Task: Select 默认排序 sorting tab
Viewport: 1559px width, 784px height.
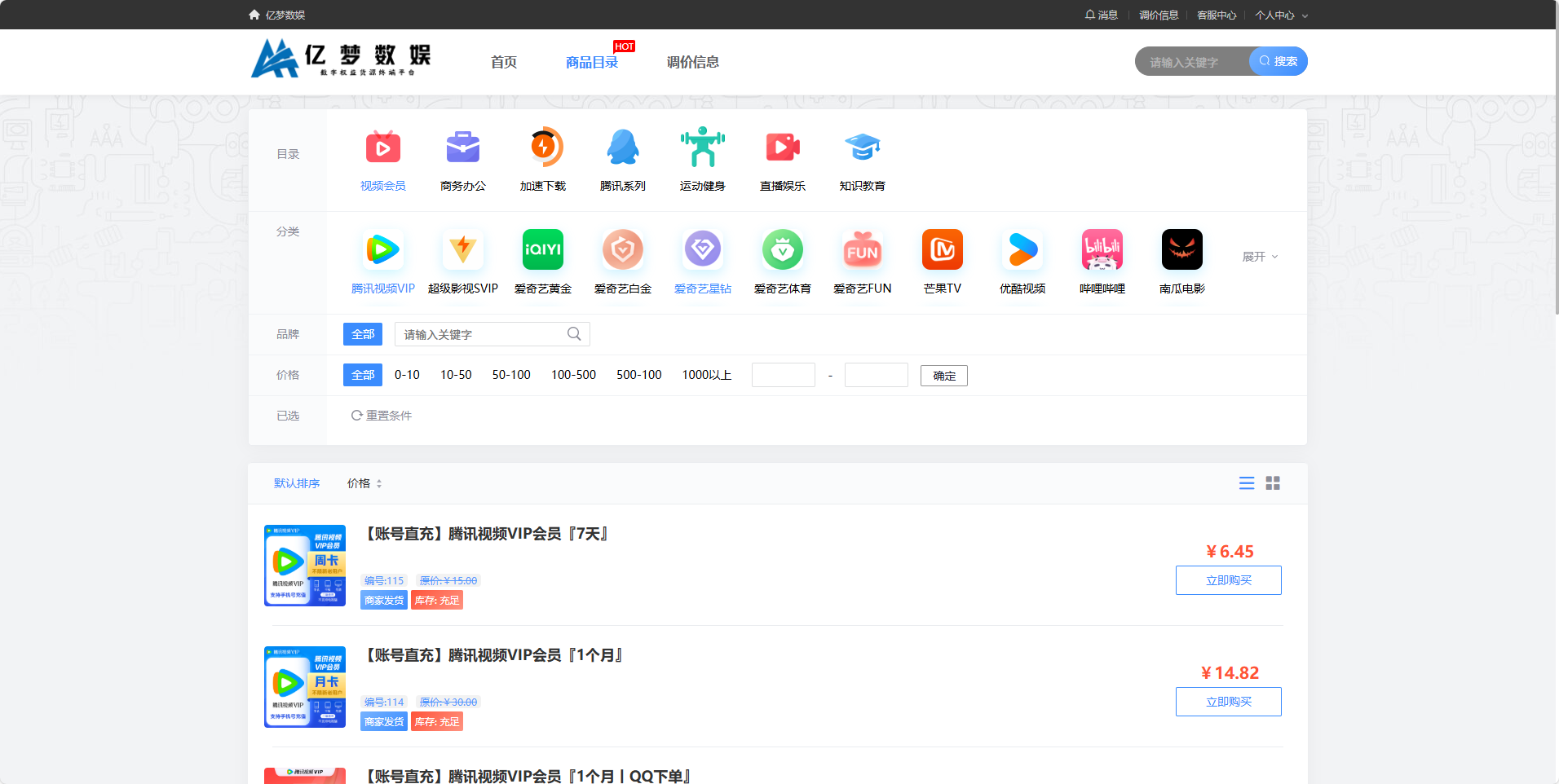Action: 297,483
